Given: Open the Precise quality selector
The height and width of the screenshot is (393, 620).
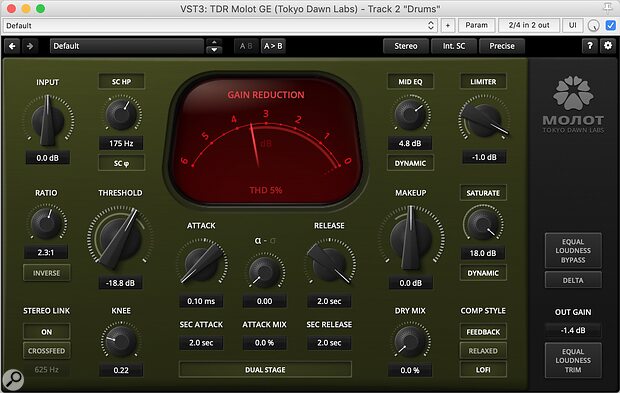Looking at the screenshot, I should 502,46.
